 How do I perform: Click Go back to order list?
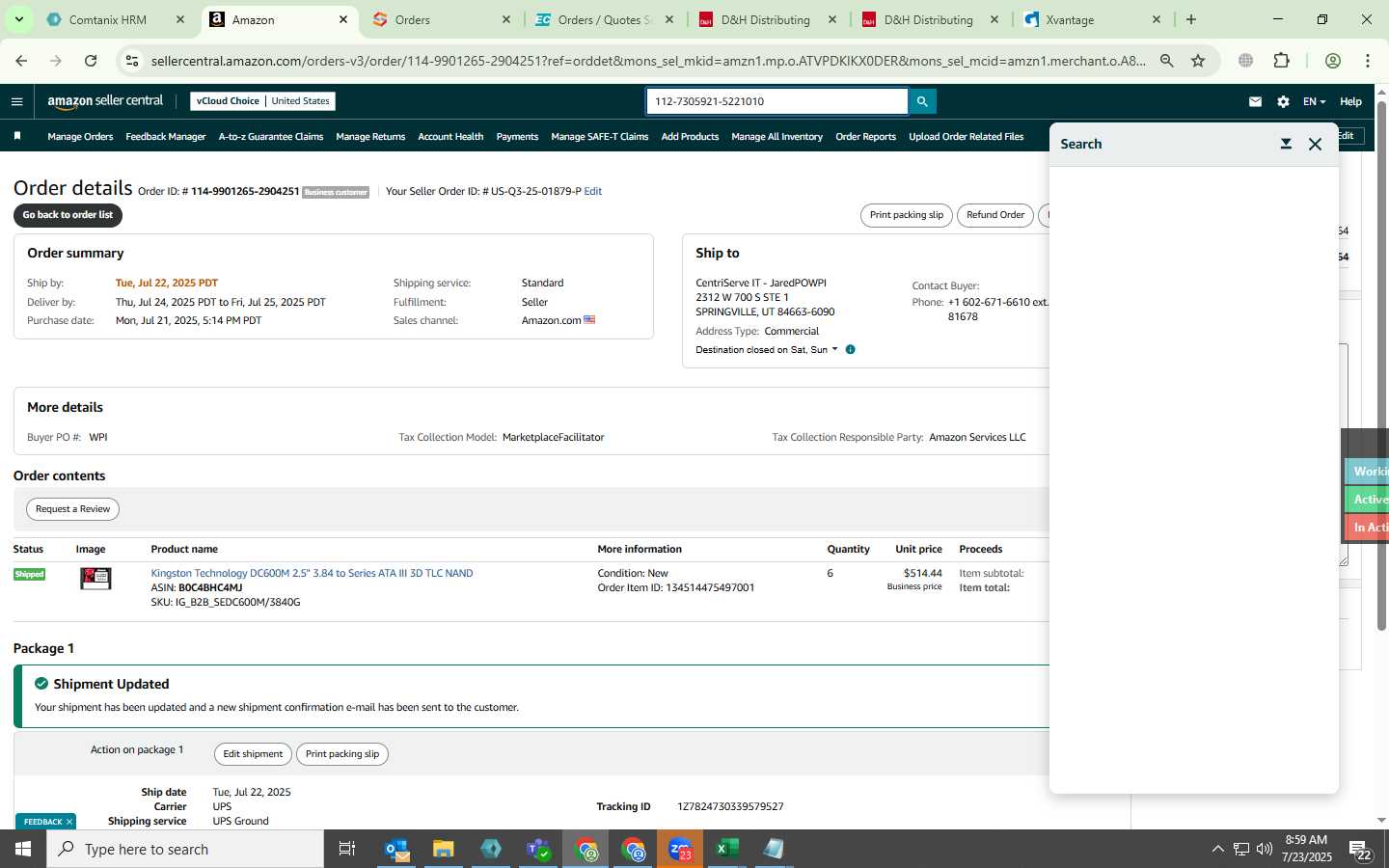[x=68, y=215]
